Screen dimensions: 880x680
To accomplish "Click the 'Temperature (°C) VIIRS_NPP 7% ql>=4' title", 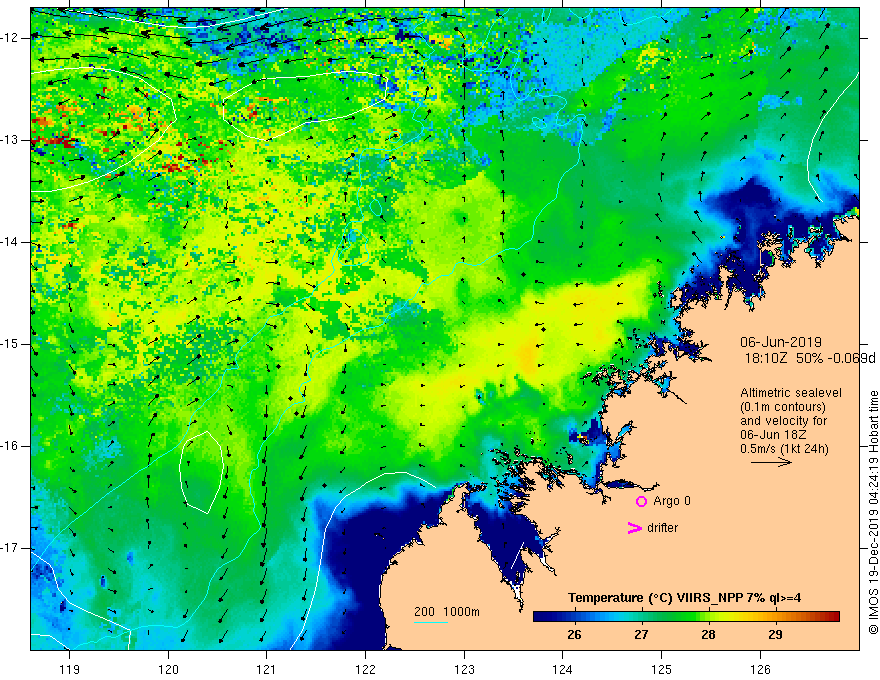I will point(684,598).
